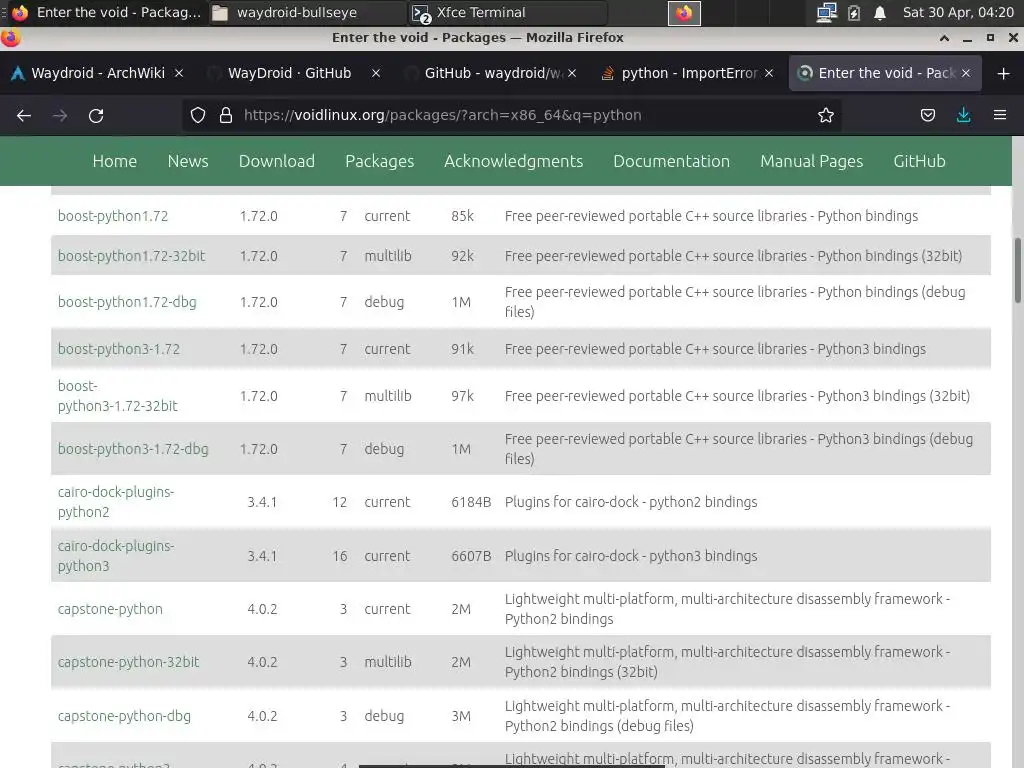
Task: Open boost-python1.72-32bit package link
Action: tap(131, 256)
